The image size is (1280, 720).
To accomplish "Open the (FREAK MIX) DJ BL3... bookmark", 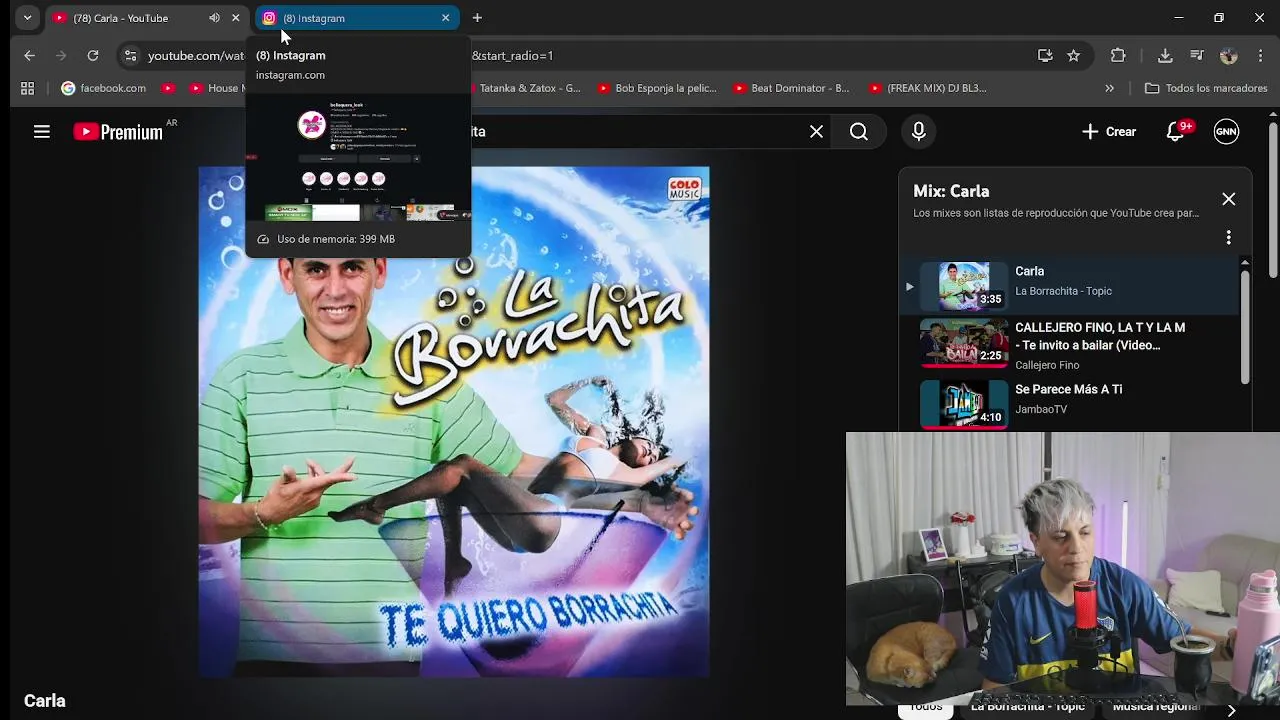I will [928, 88].
